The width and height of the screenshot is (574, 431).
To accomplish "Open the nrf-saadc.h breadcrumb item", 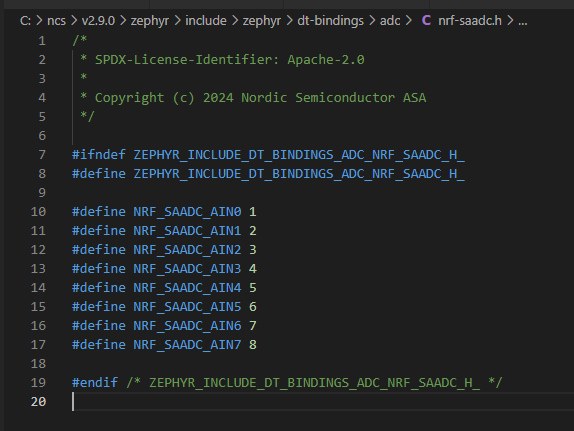I will [x=470, y=21].
